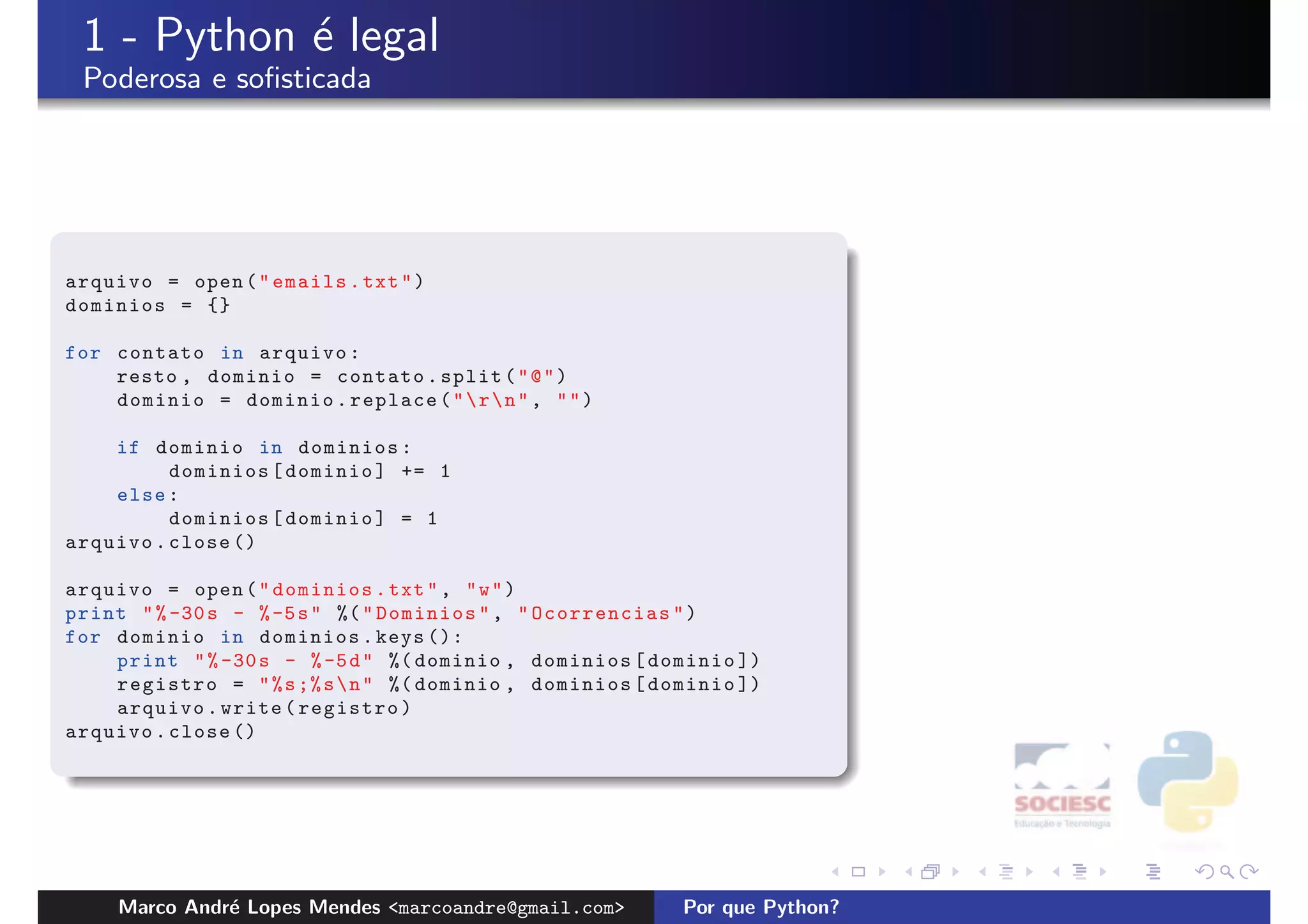The height and width of the screenshot is (924, 1308).
Task: Click the Python logo
Action: pos(1188,782)
